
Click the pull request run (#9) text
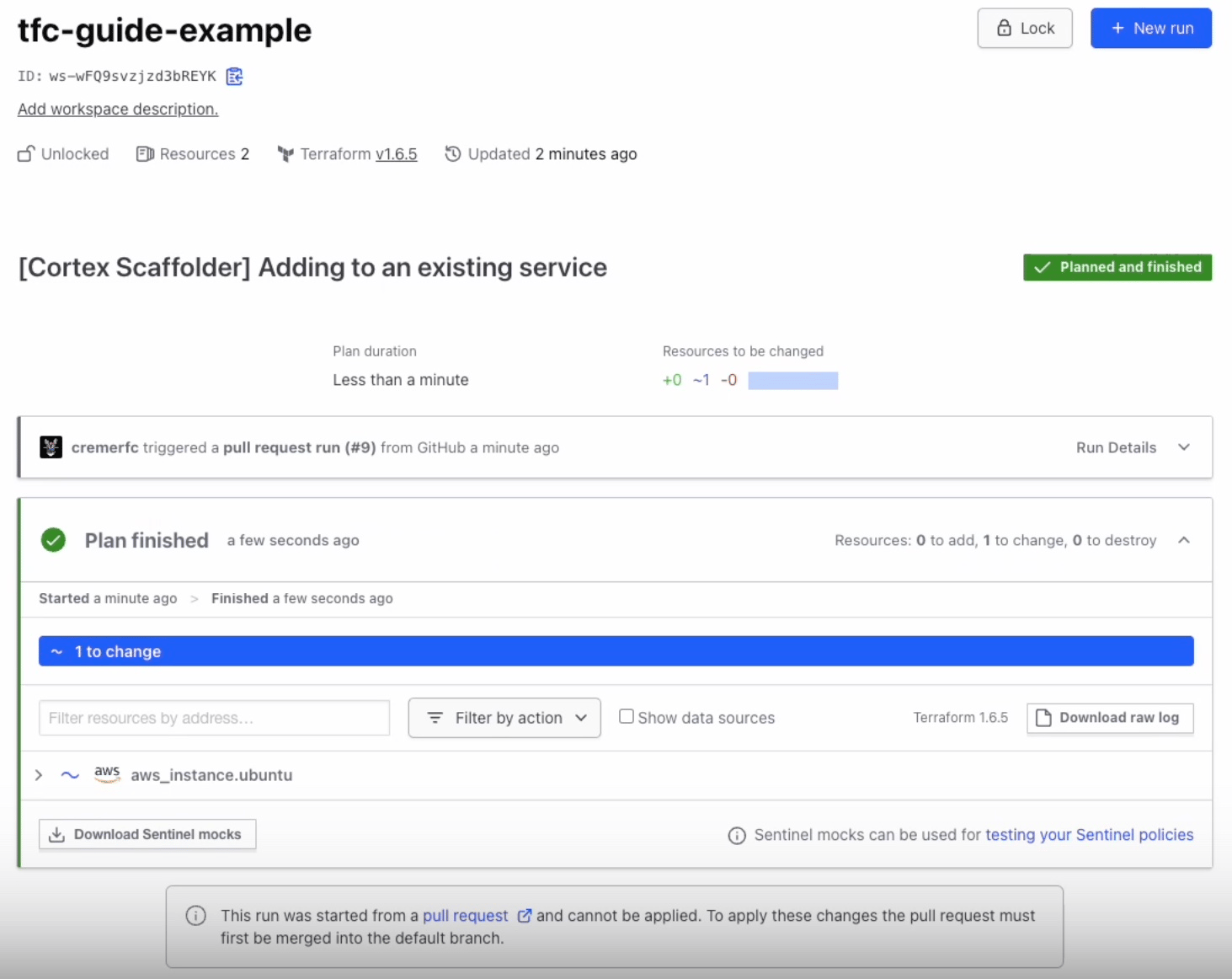coord(299,447)
